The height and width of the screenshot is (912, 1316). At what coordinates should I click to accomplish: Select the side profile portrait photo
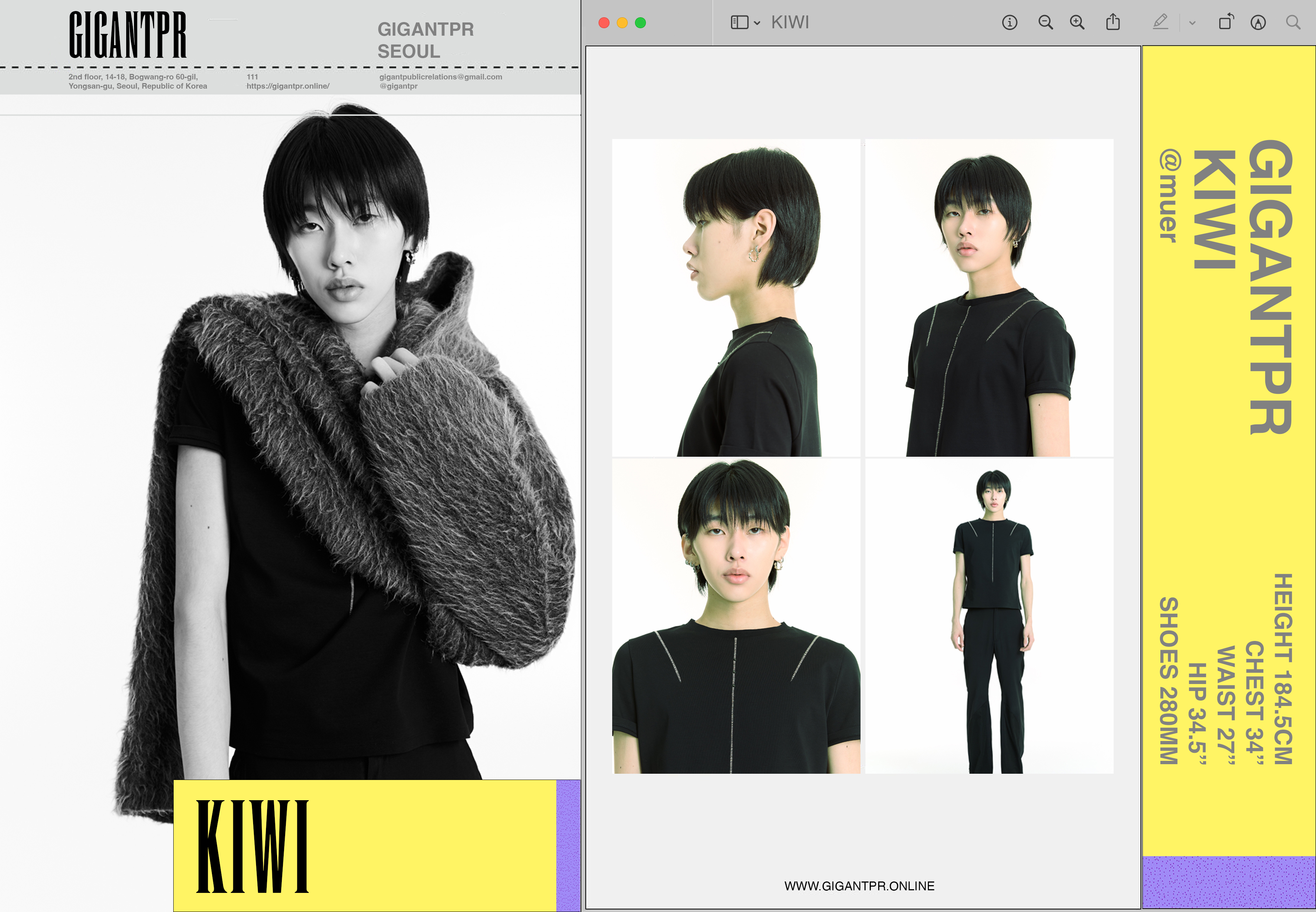(736, 297)
